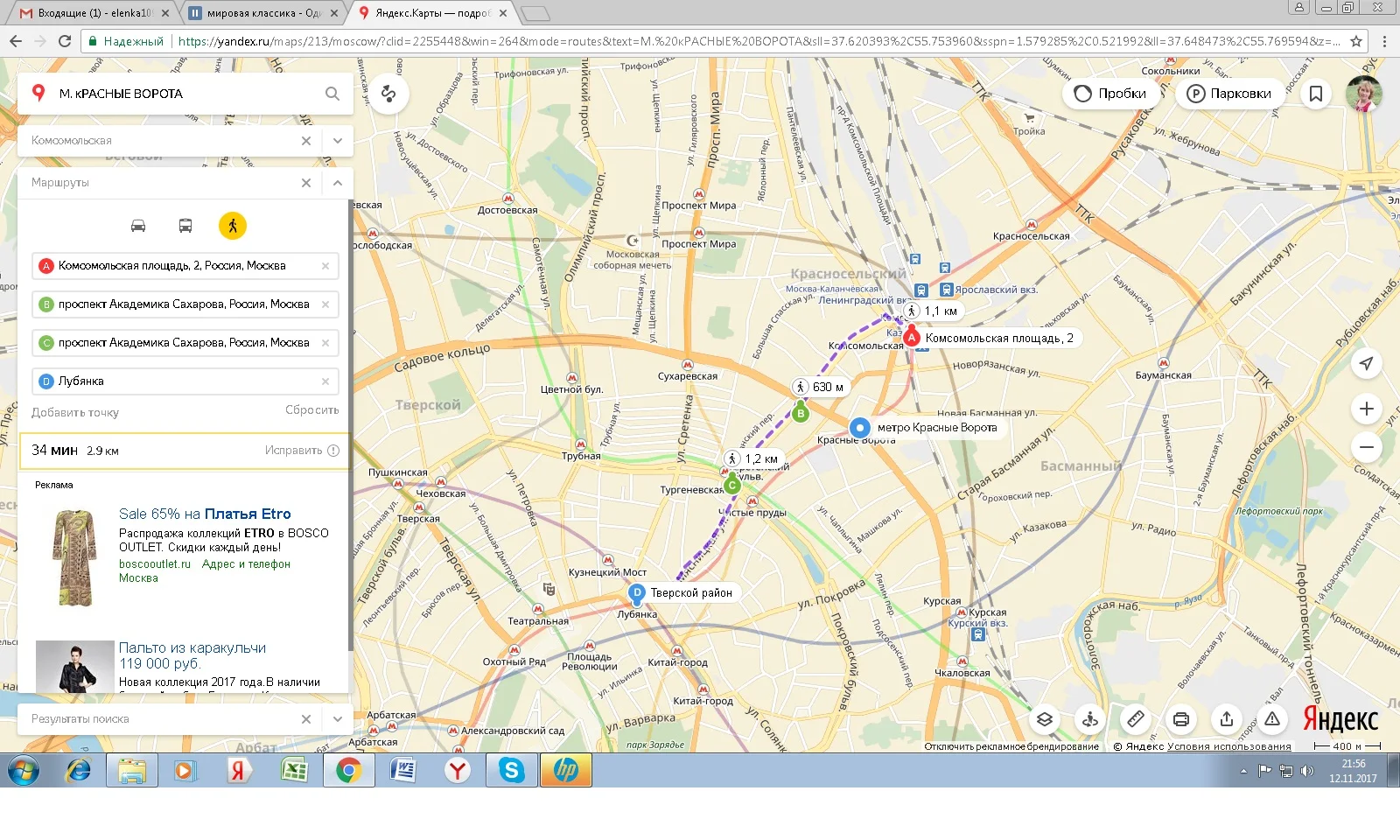Zoom out the map with minus button
Viewport: 1400px width, 840px height.
[x=1366, y=447]
